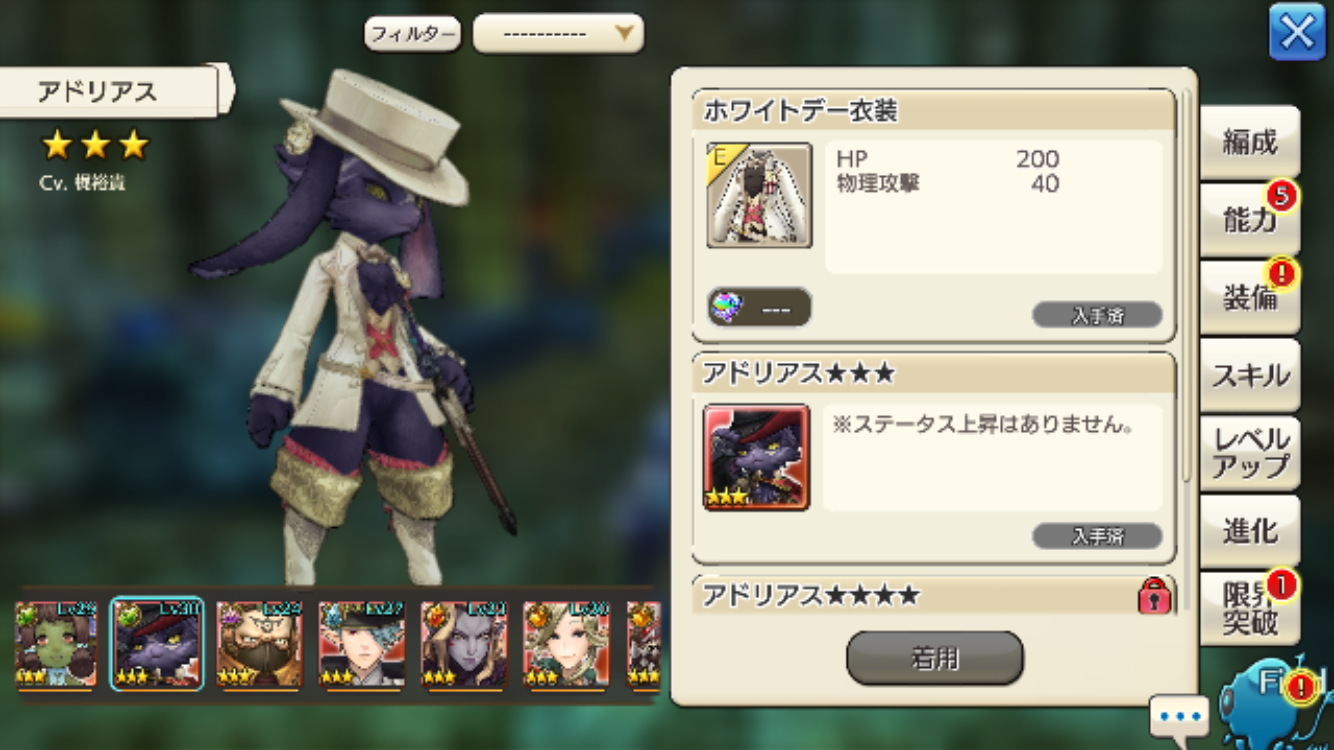Open the スキル tab

click(1250, 375)
